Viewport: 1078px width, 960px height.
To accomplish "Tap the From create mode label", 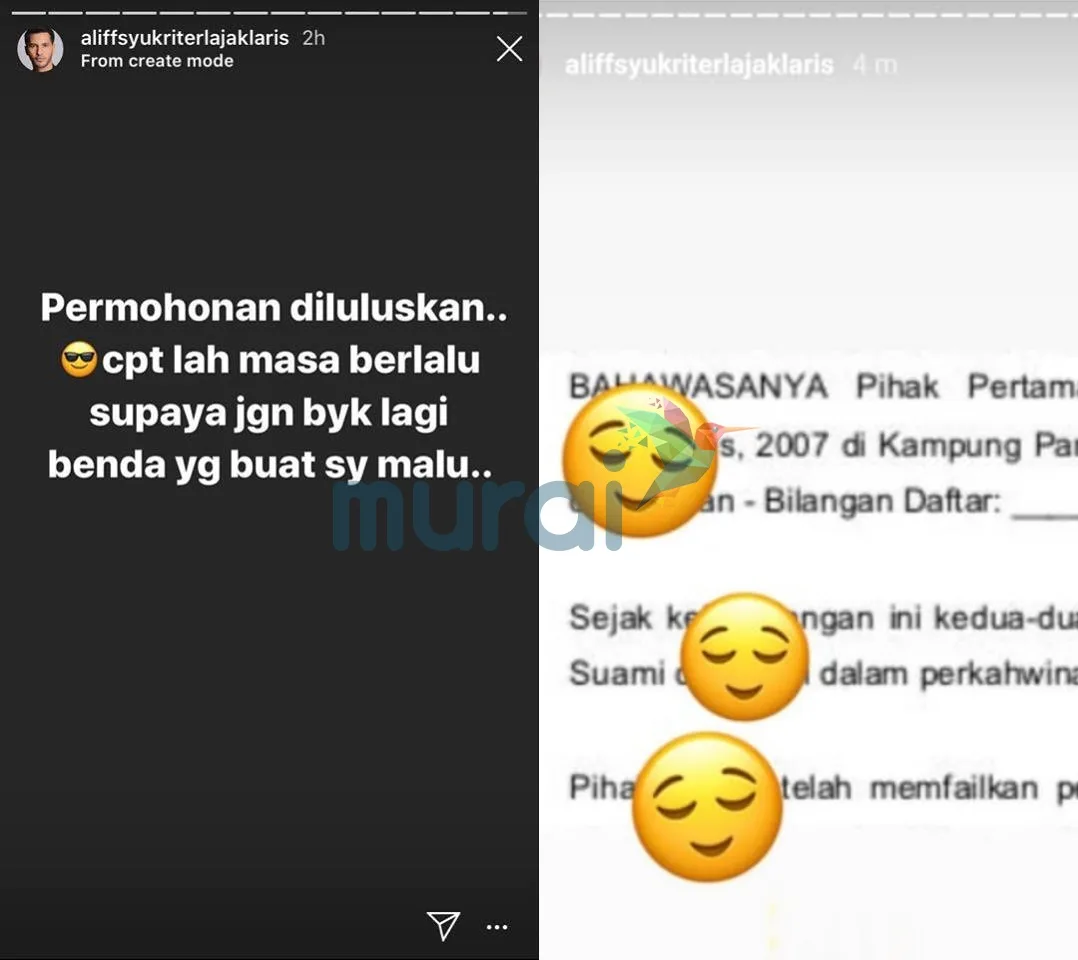I will pyautogui.click(x=157, y=61).
